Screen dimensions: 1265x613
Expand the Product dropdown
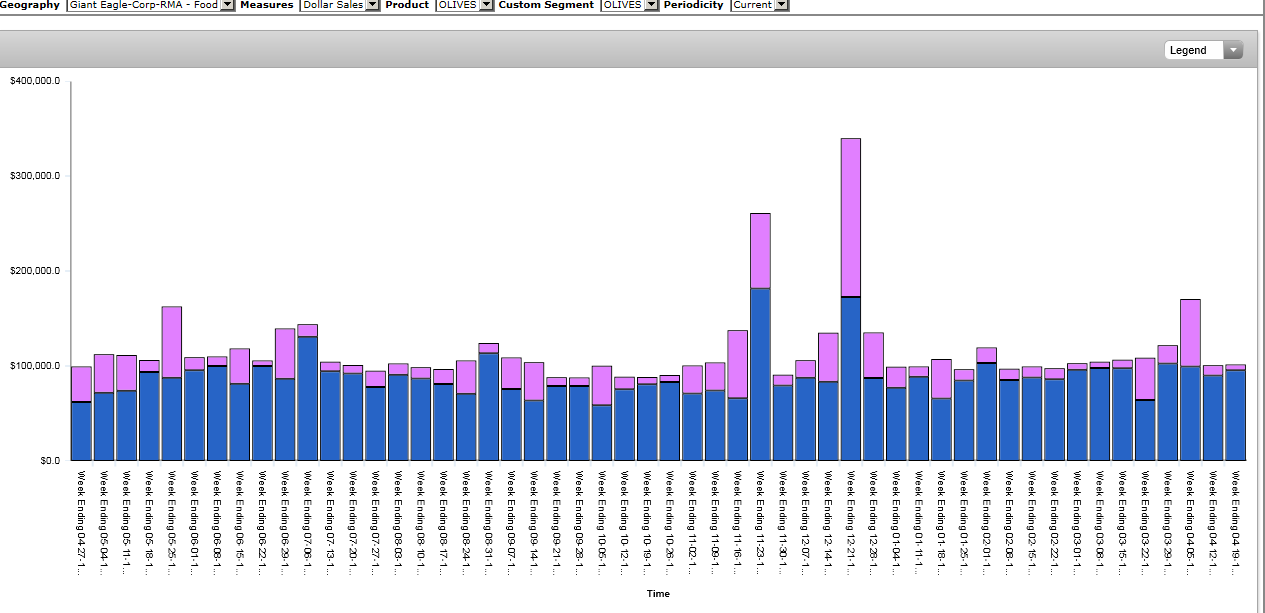tap(486, 5)
